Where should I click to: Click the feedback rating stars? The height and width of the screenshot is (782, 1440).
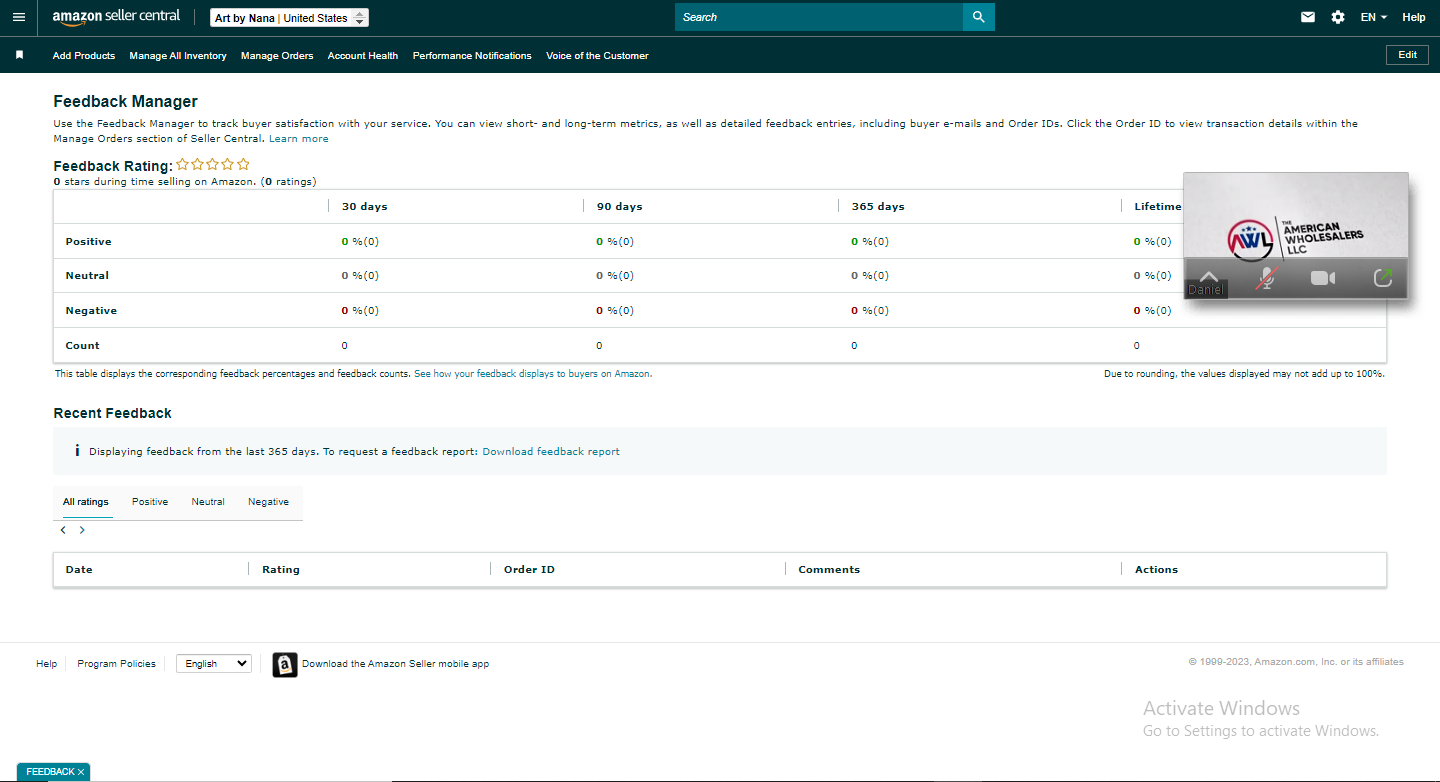point(213,164)
